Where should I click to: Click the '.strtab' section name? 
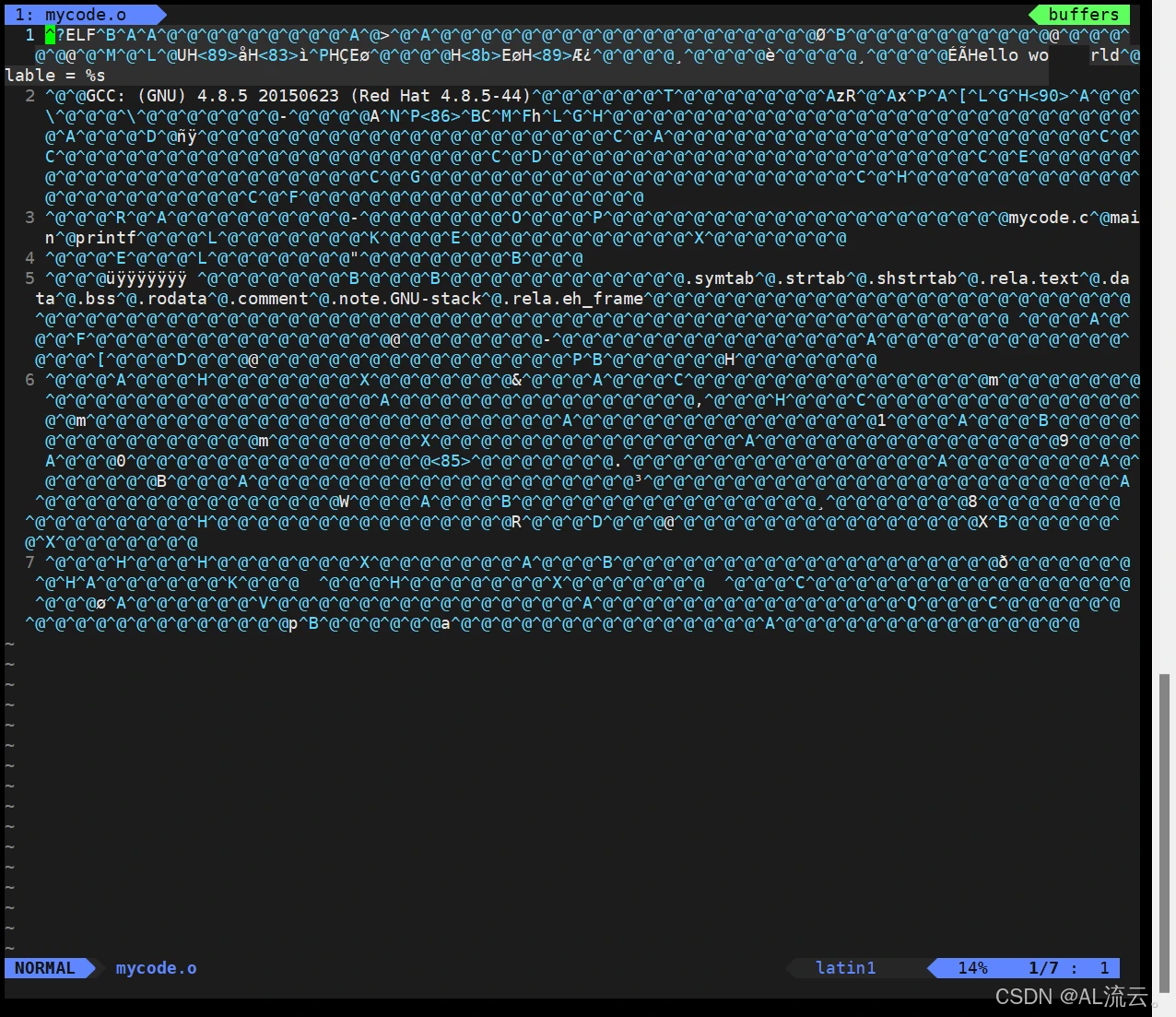pyautogui.click(x=810, y=278)
